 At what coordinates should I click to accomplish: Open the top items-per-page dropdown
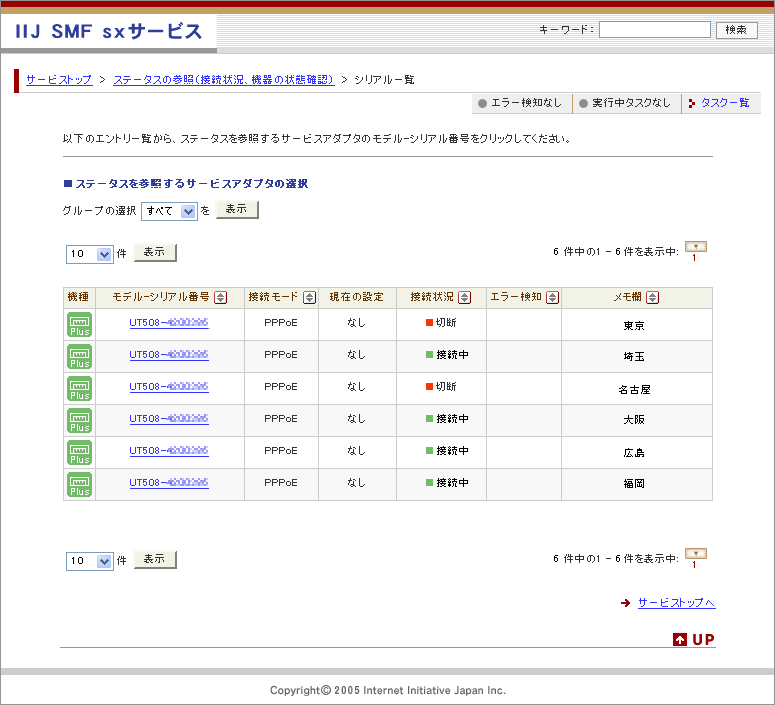tap(90, 254)
